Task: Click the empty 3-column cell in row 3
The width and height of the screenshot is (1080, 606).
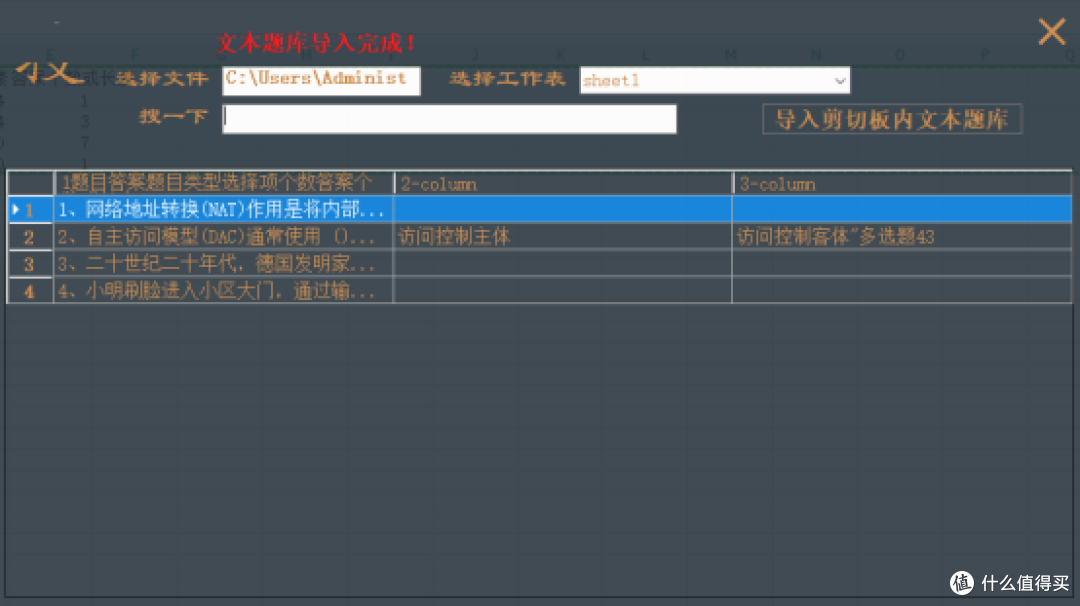Action: click(x=902, y=263)
